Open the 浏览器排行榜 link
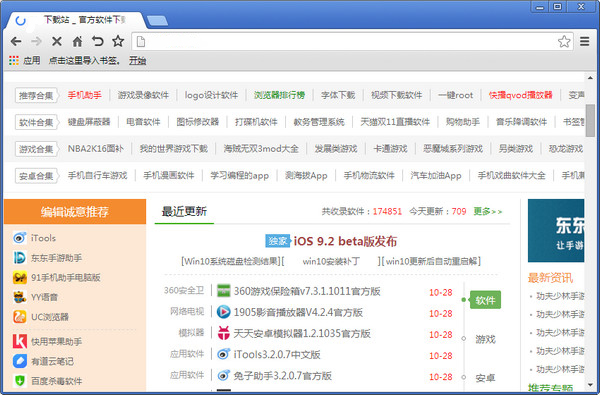 click(x=279, y=95)
